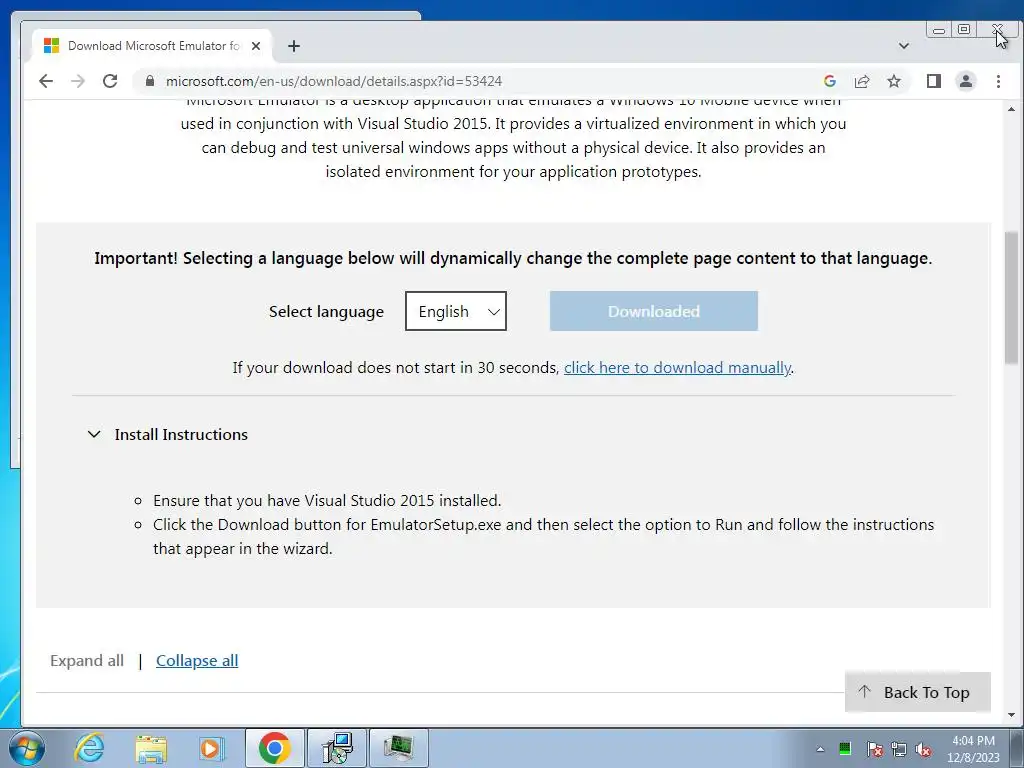Click scrollbar up arrow
This screenshot has height=768, width=1024.
coord(1012,109)
